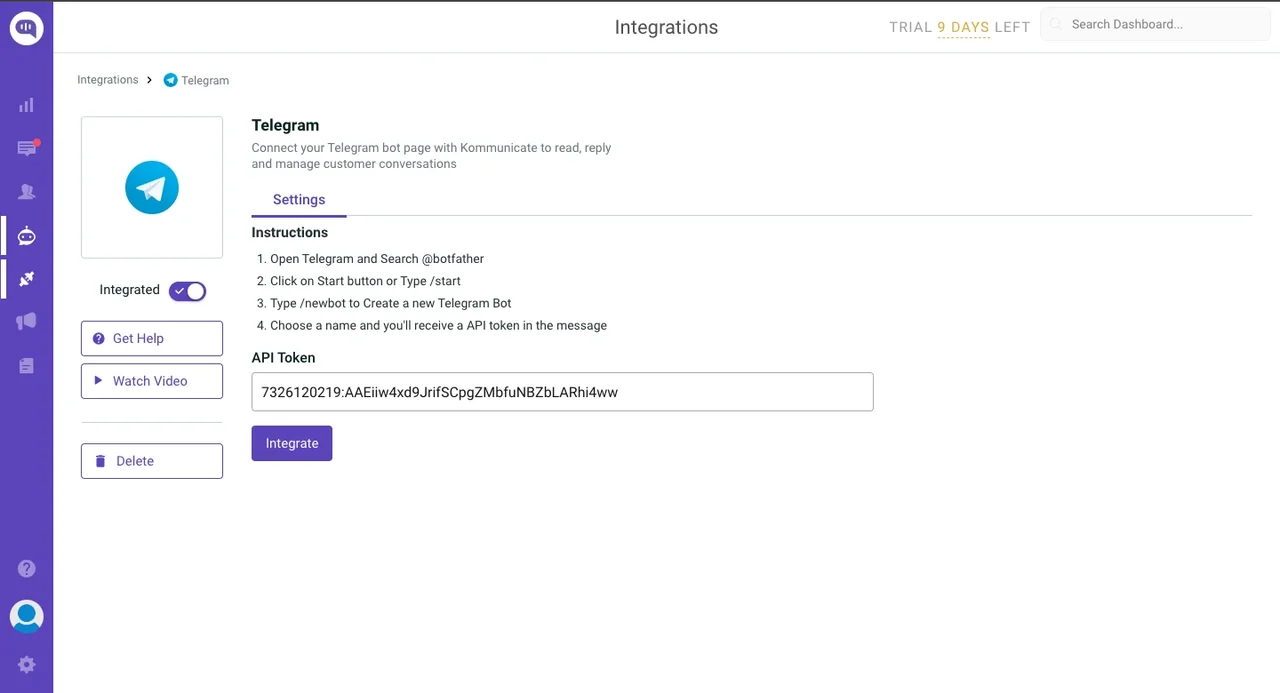Image resolution: width=1280 pixels, height=693 pixels.
Task: Click the Instructions heading
Action: 290,232
